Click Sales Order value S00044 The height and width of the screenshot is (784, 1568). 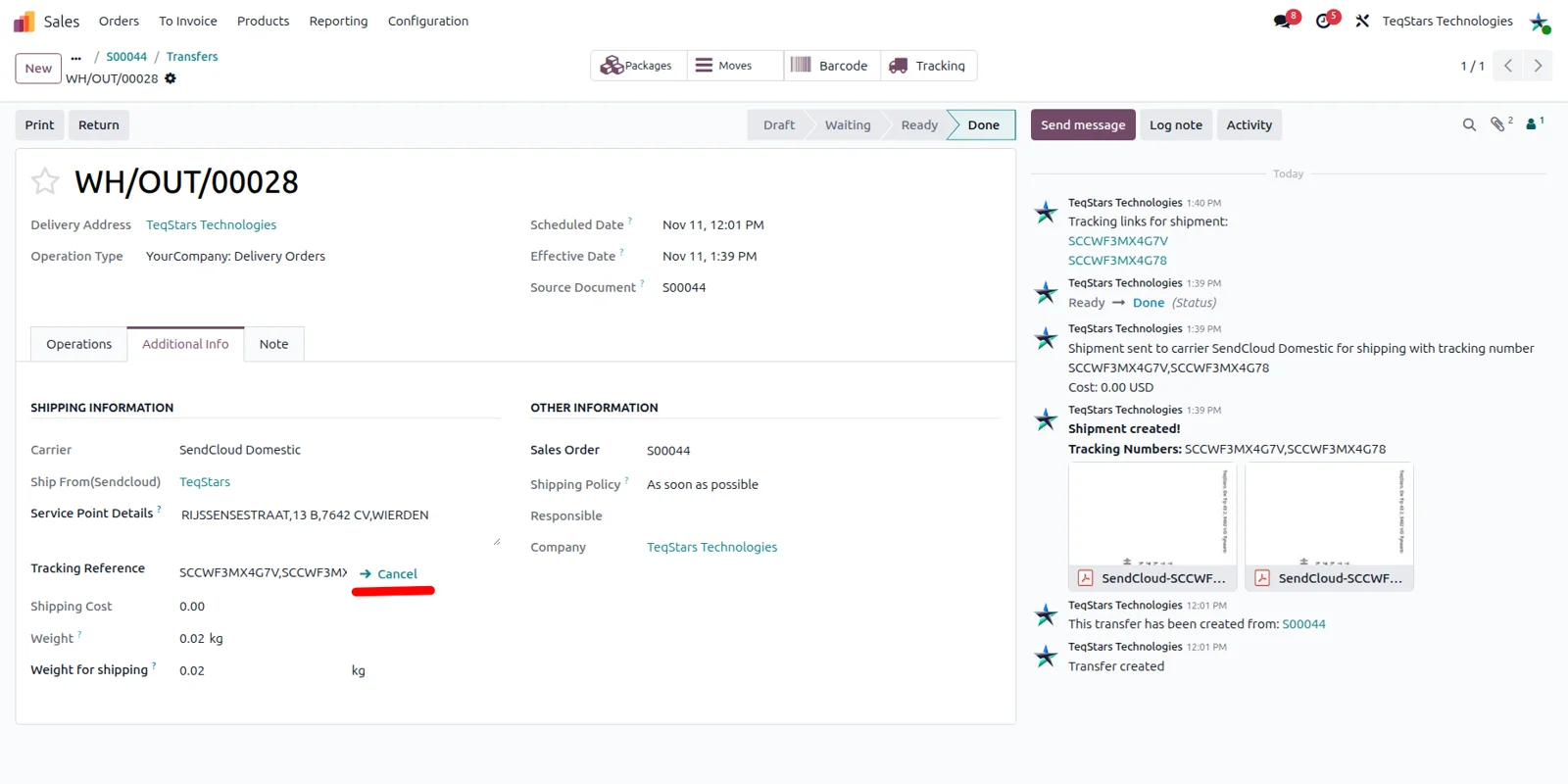coord(668,451)
